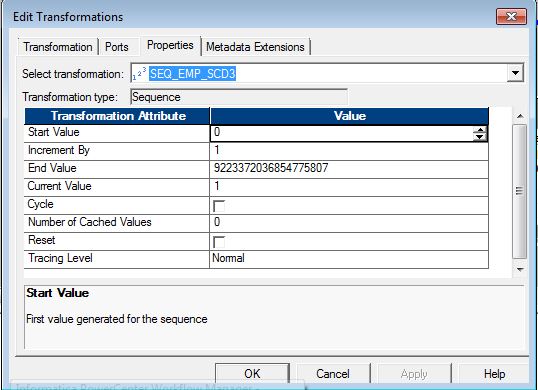Open Help for this dialog
This screenshot has height=390, width=538.
[494, 374]
